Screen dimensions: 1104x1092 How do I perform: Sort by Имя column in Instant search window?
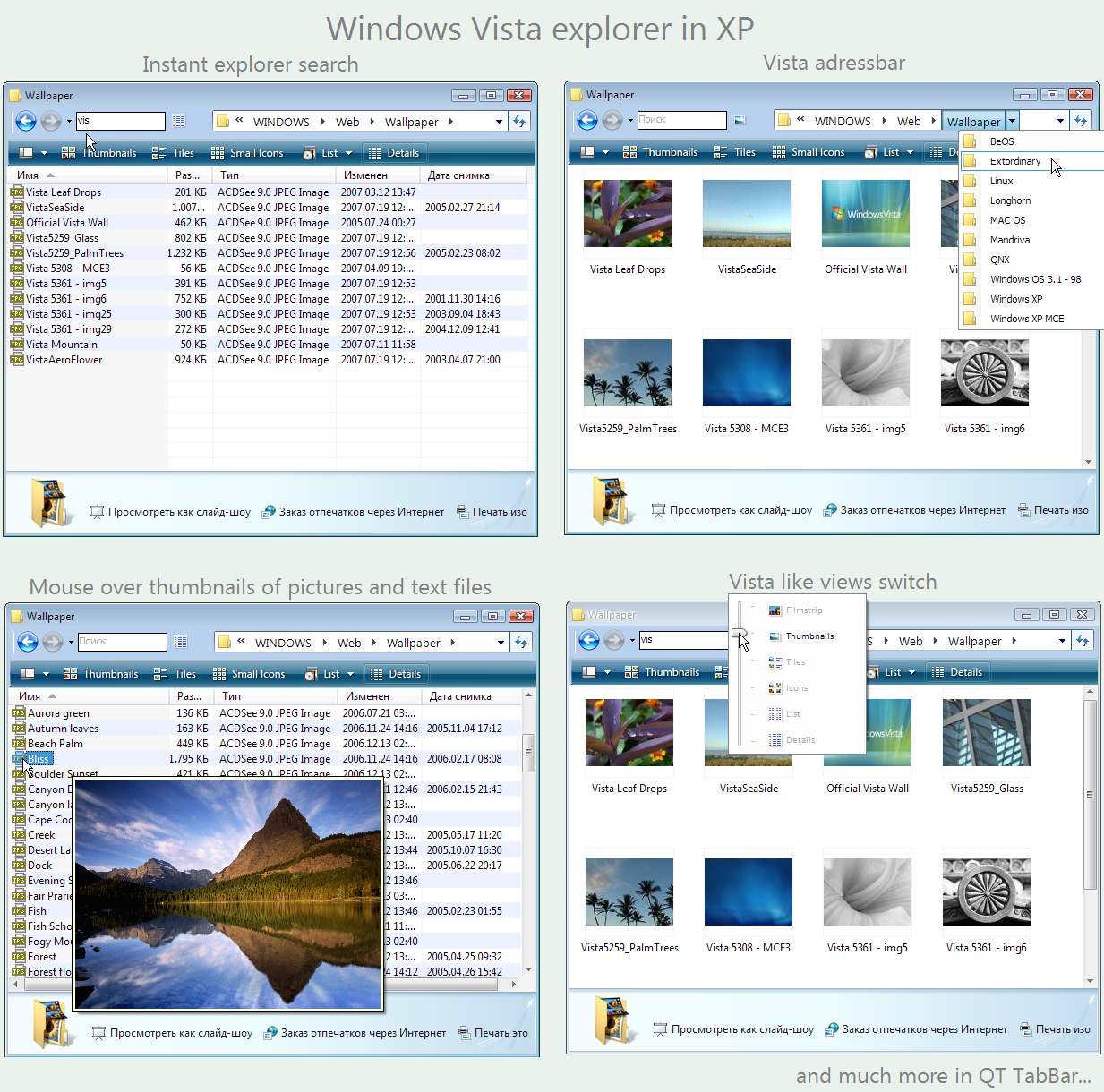pos(87,175)
